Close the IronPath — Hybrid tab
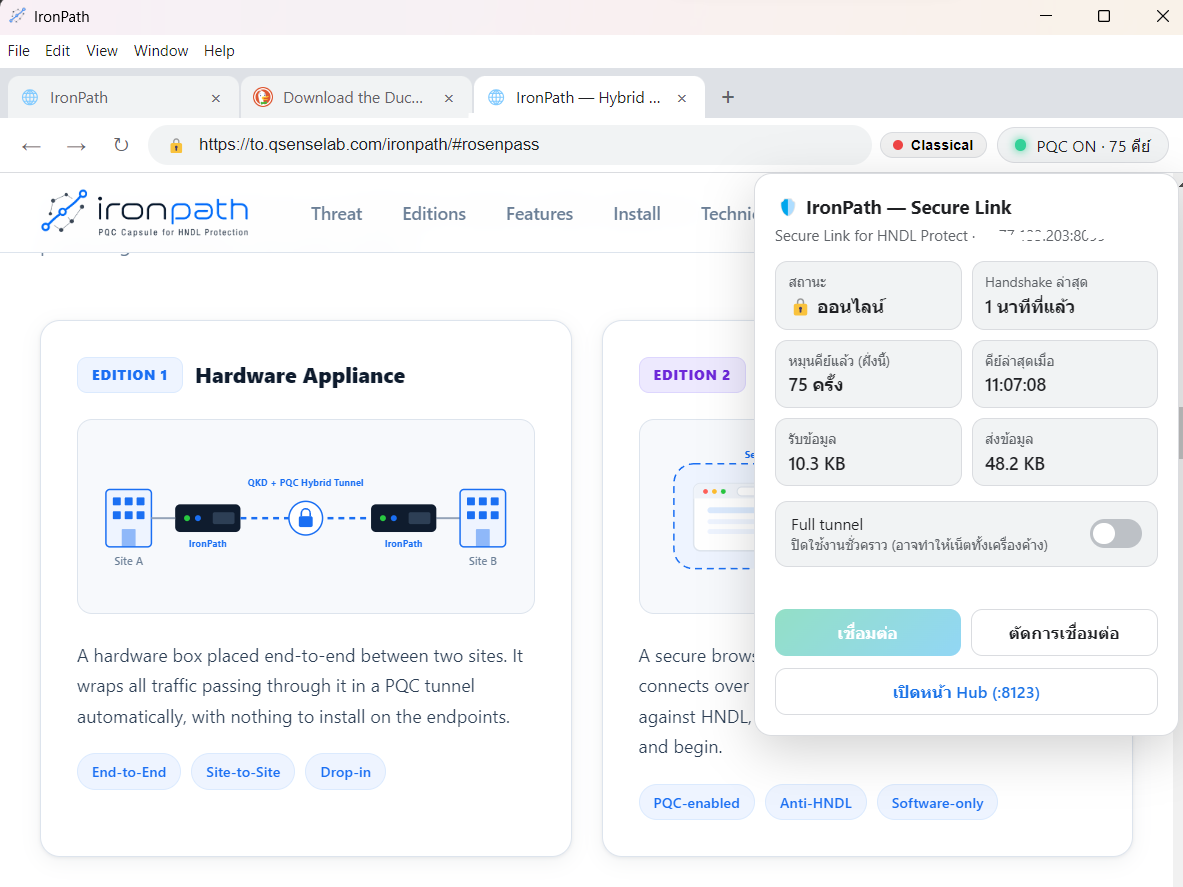 click(x=682, y=98)
